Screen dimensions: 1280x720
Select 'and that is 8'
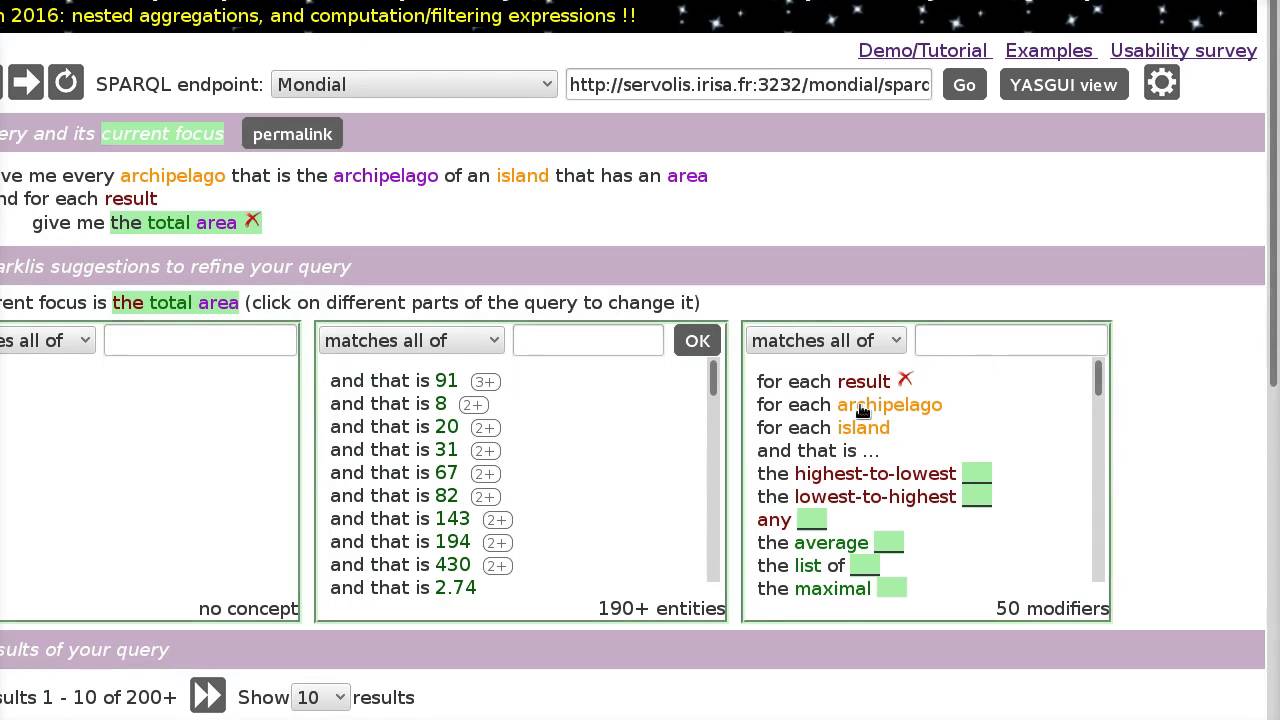(x=388, y=404)
